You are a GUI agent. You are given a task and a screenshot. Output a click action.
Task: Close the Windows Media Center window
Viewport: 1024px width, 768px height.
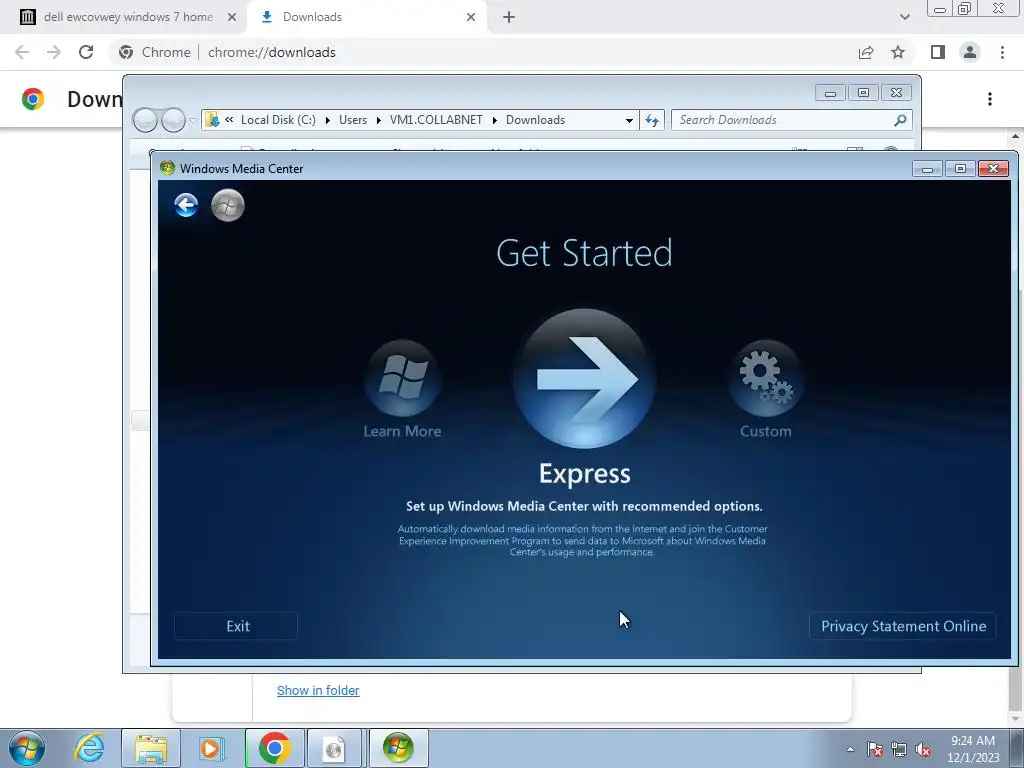(993, 168)
